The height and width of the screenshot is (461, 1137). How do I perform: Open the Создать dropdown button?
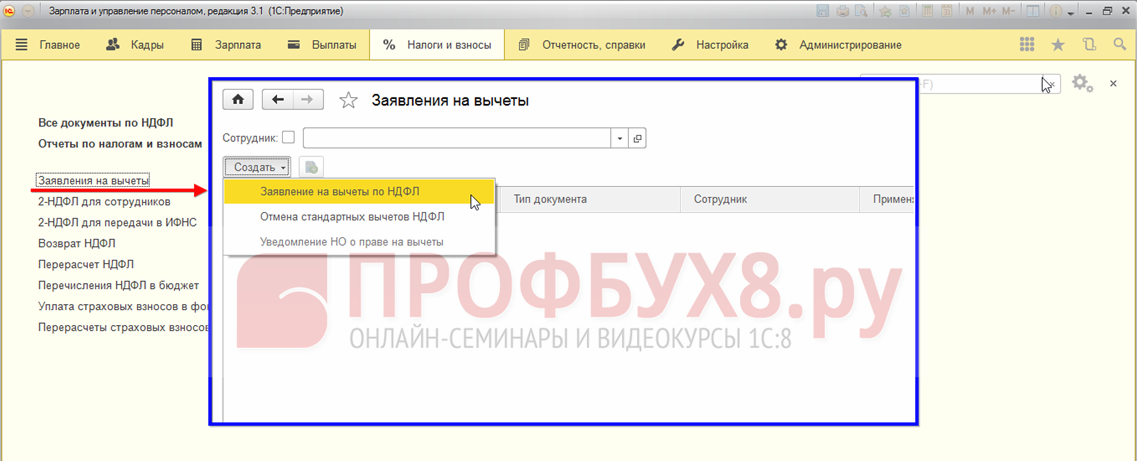click(x=257, y=167)
